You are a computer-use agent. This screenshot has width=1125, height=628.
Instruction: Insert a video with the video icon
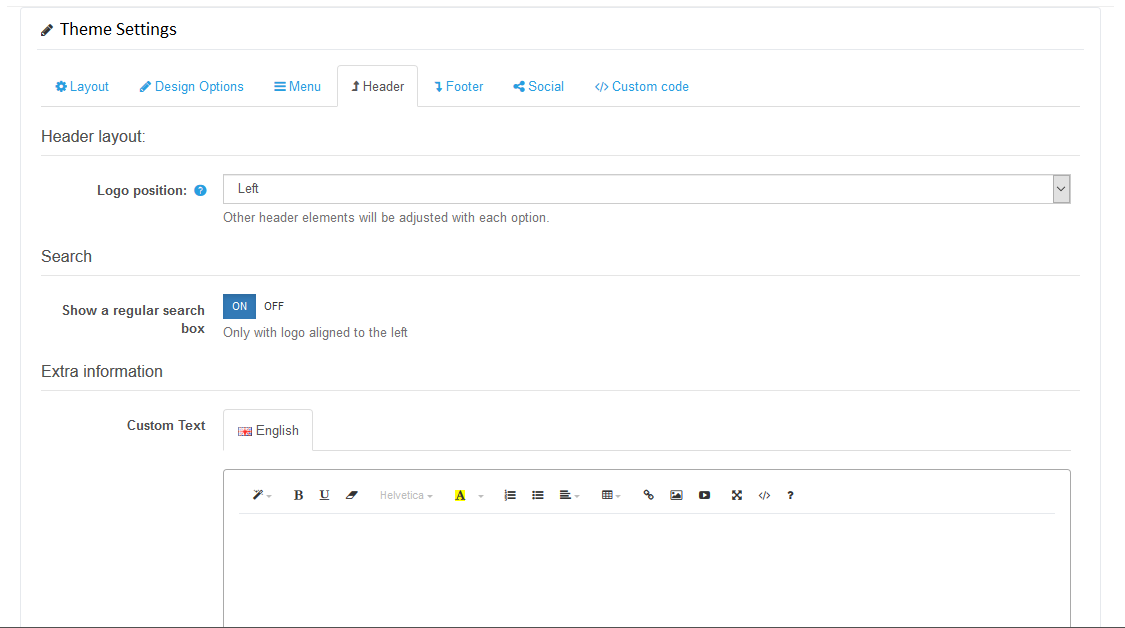click(704, 495)
